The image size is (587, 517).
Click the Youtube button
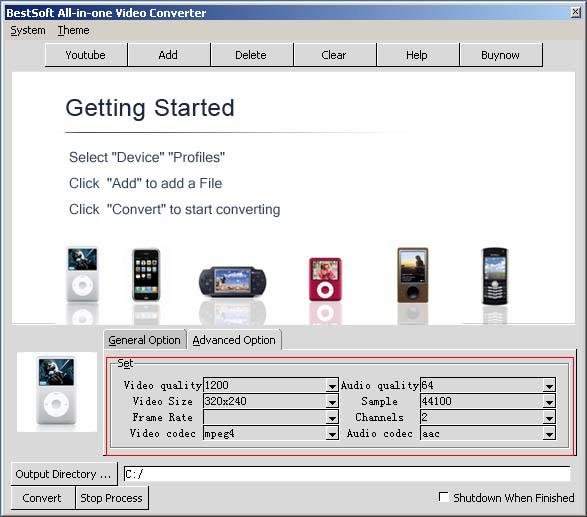click(x=86, y=55)
